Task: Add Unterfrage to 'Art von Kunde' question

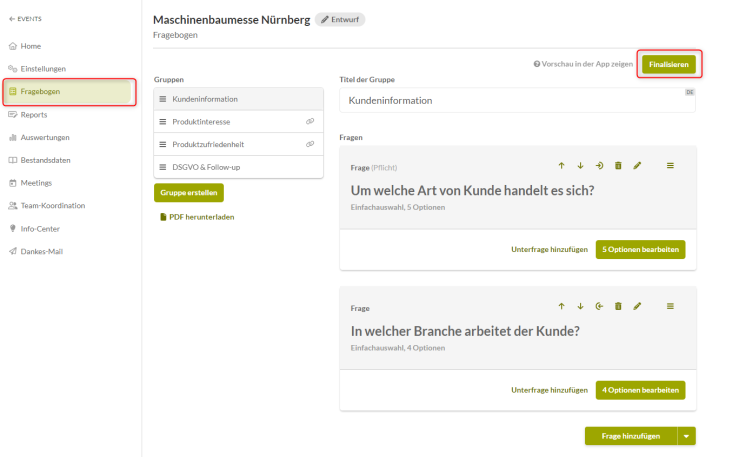Action: tap(549, 249)
